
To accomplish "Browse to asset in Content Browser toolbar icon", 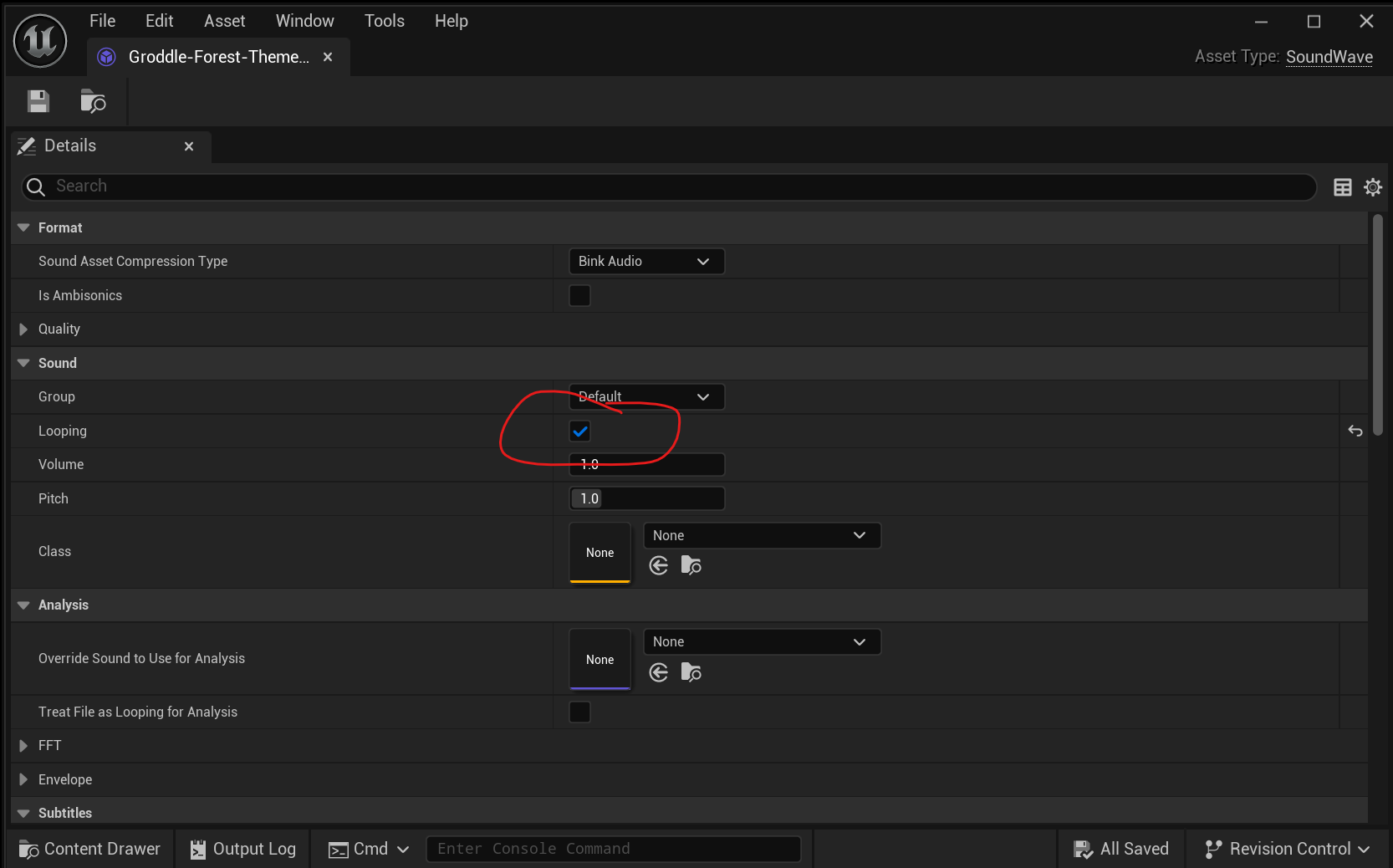I will 93,101.
